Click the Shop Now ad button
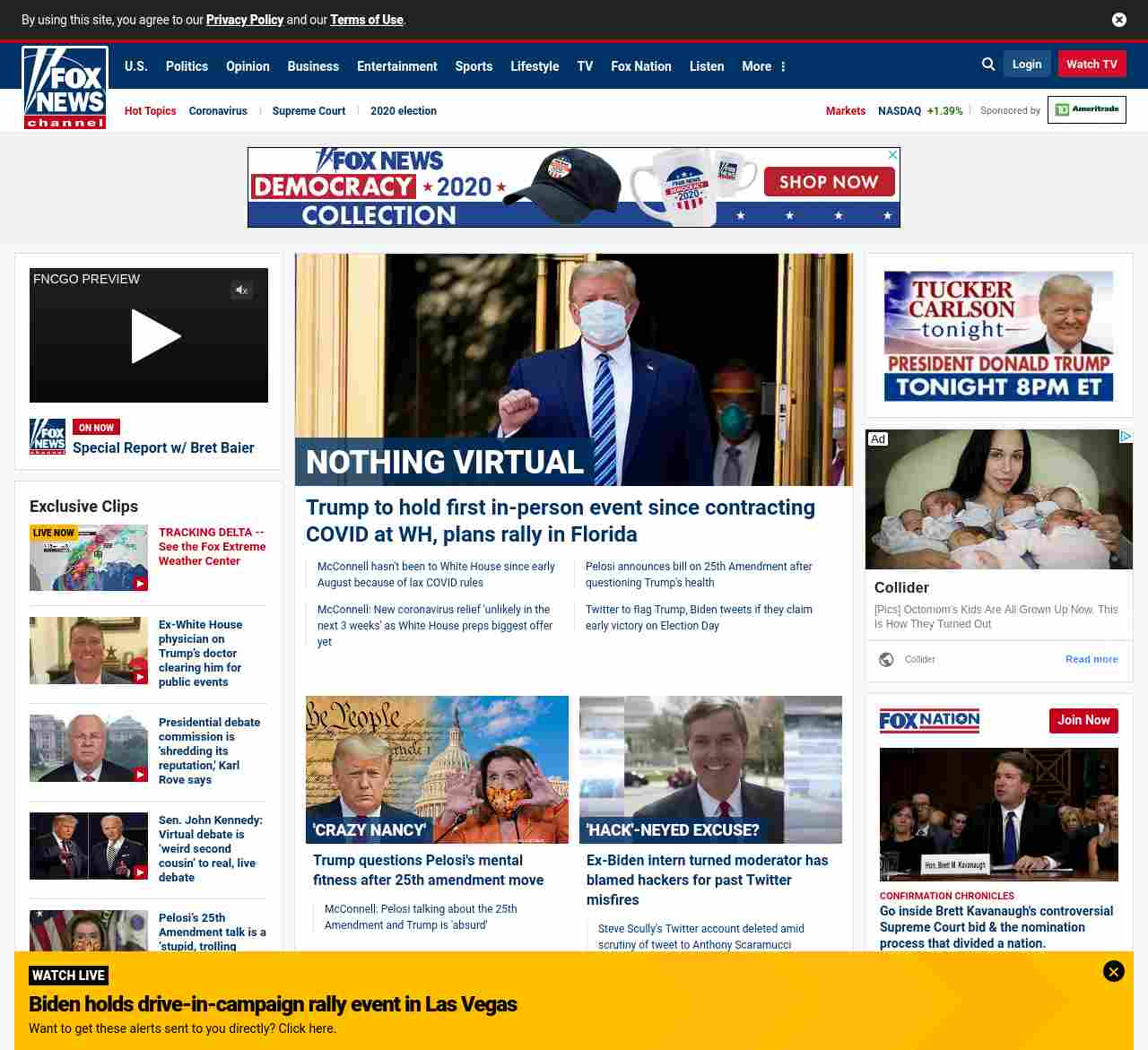Screen dimensions: 1148x1050 pyautogui.click(x=829, y=182)
